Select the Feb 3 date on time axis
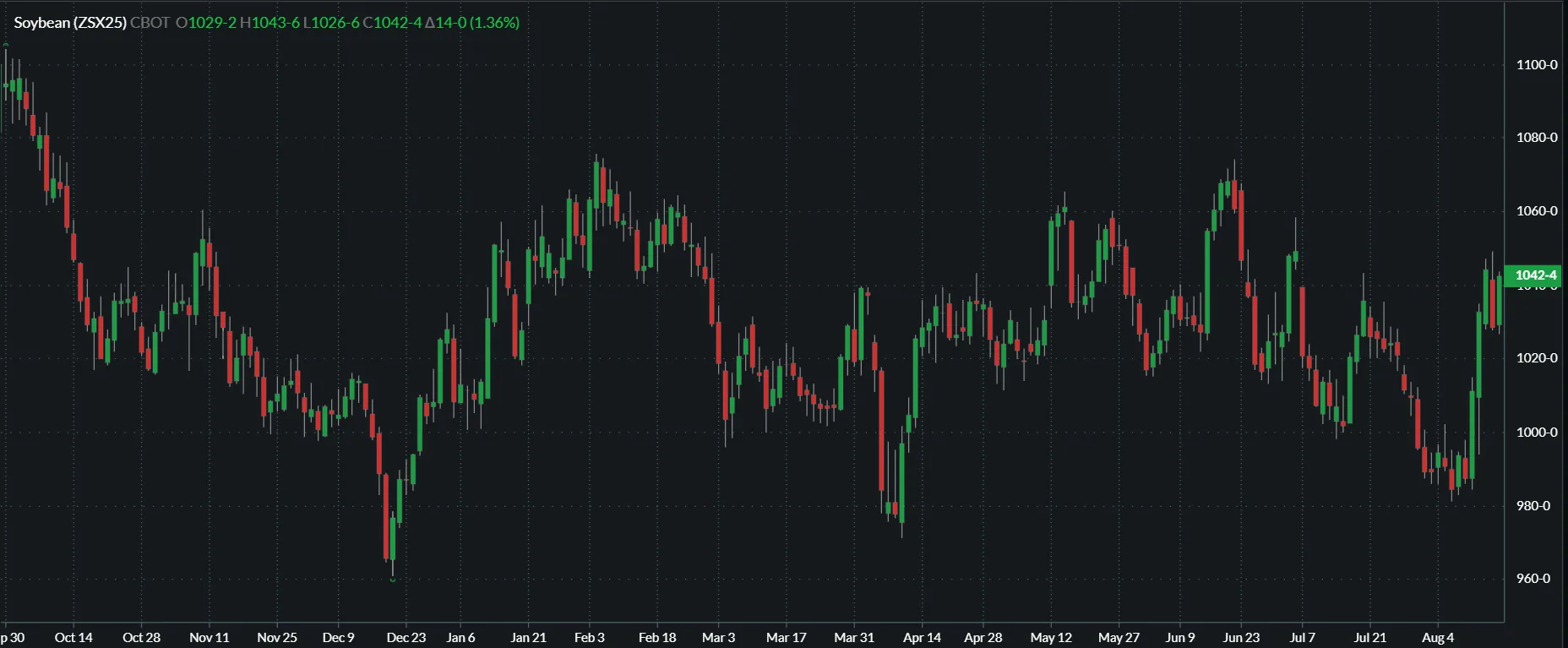The height and width of the screenshot is (648, 1568). tap(589, 638)
